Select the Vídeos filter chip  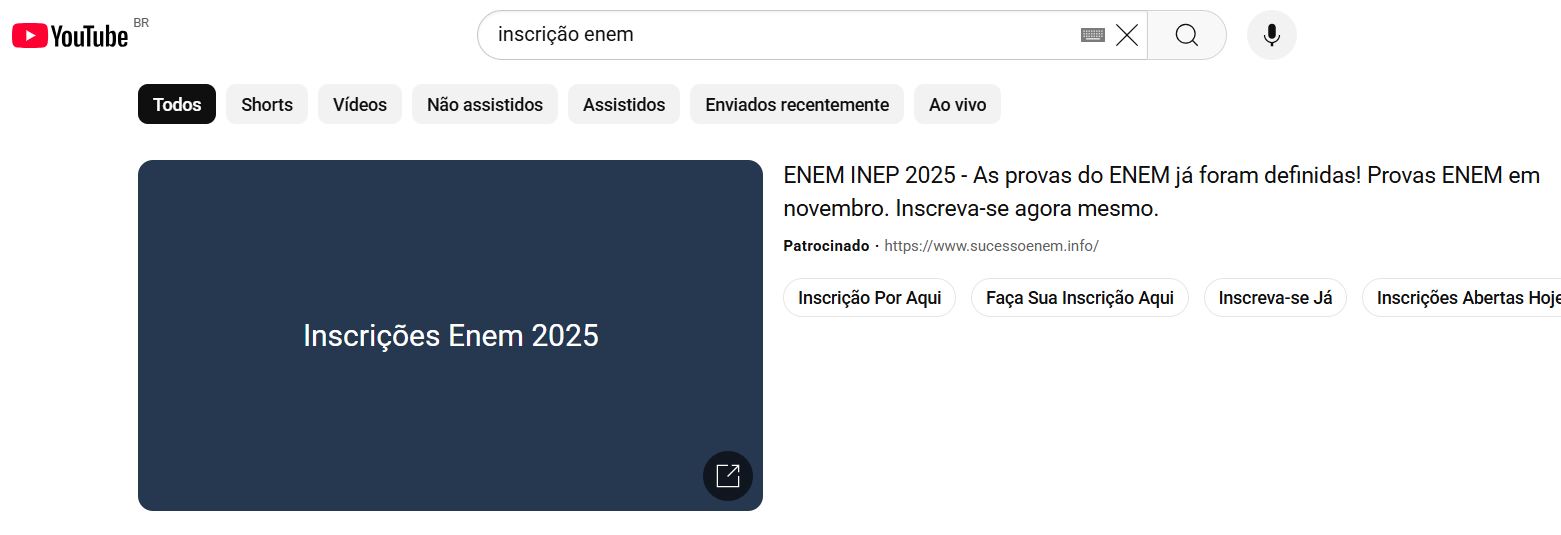click(360, 104)
